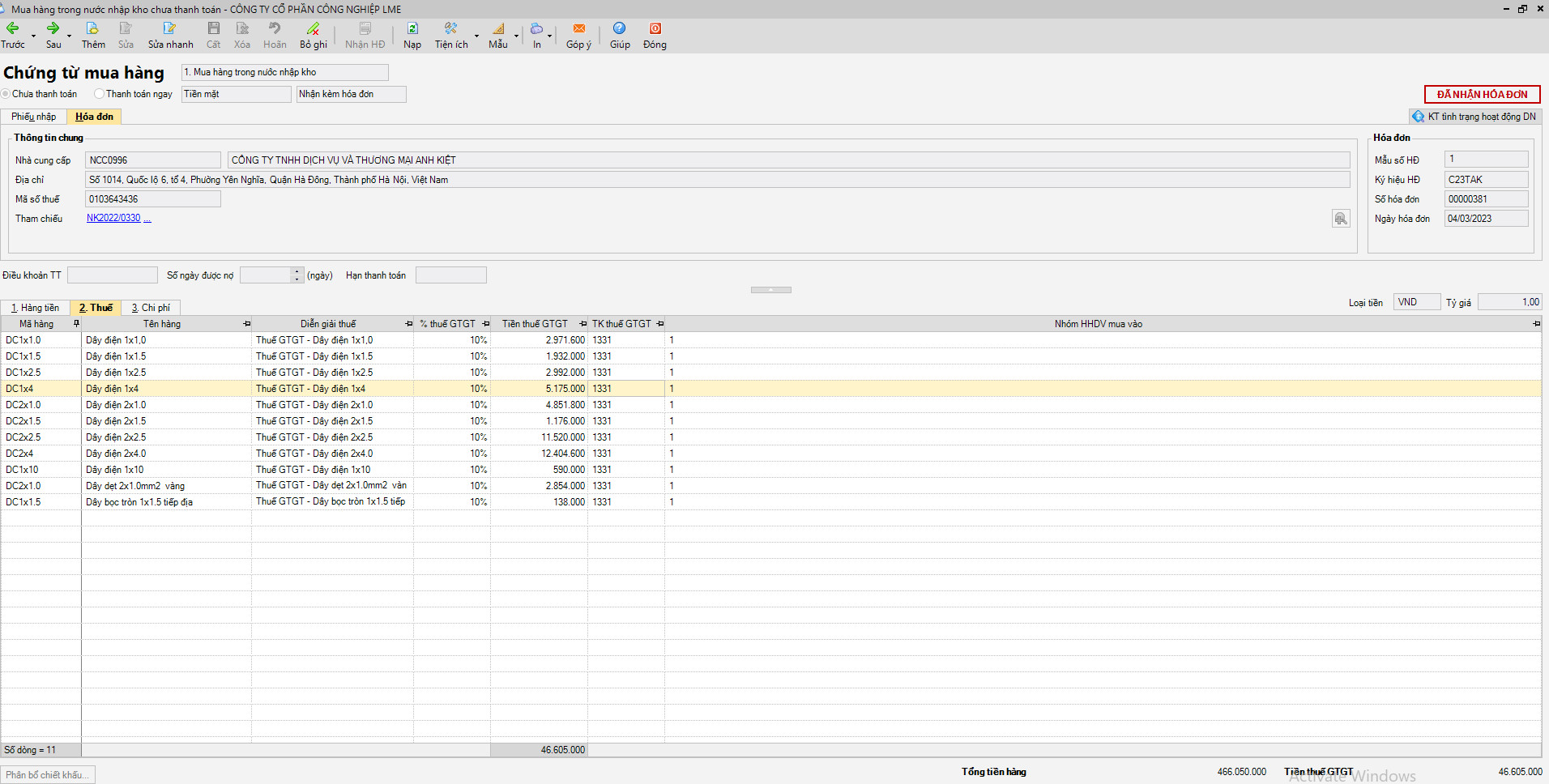The image size is (1549, 784).
Task: Open the Loại tiền VND combo
Action: (x=1417, y=302)
